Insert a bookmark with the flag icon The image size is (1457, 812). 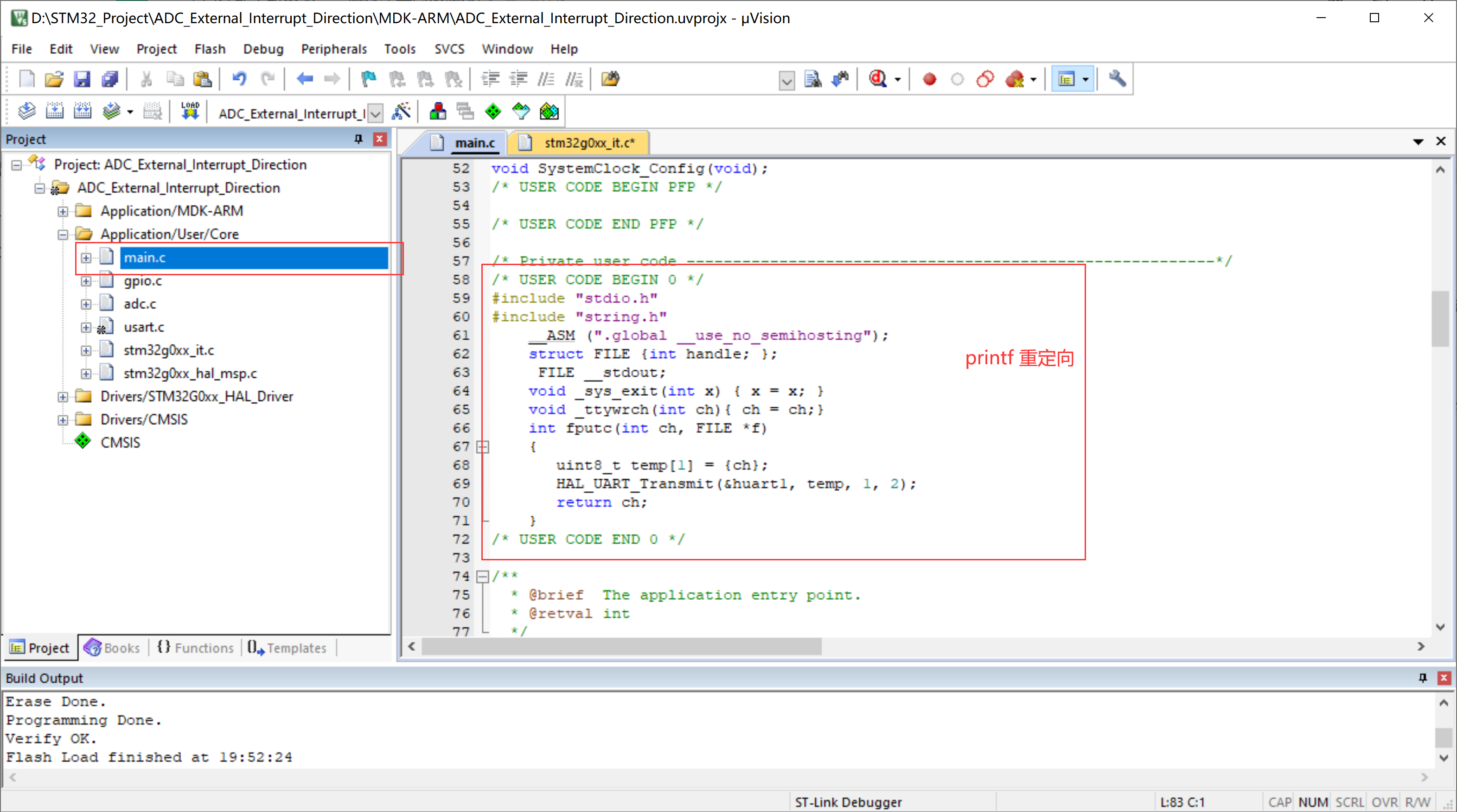(x=369, y=79)
